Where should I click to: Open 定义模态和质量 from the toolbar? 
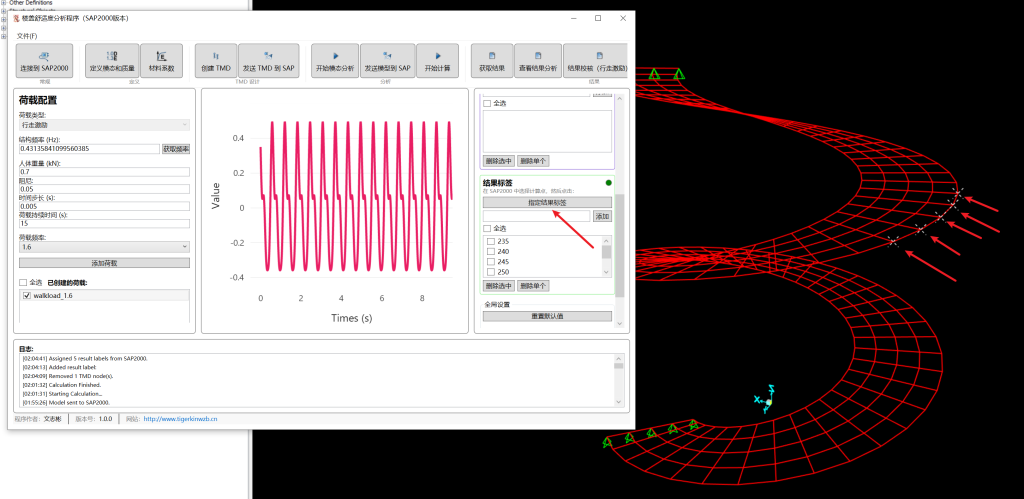[112, 61]
